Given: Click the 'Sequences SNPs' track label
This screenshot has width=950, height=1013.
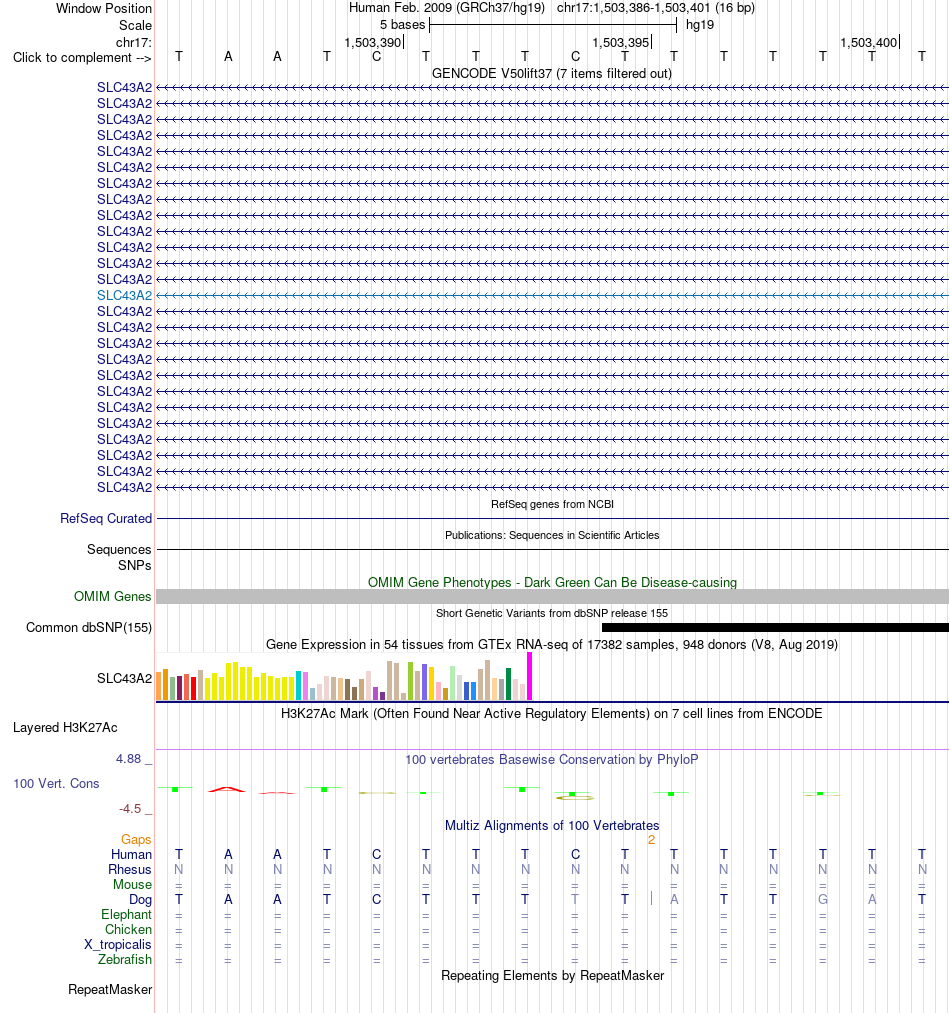Looking at the screenshot, I should [x=120, y=557].
